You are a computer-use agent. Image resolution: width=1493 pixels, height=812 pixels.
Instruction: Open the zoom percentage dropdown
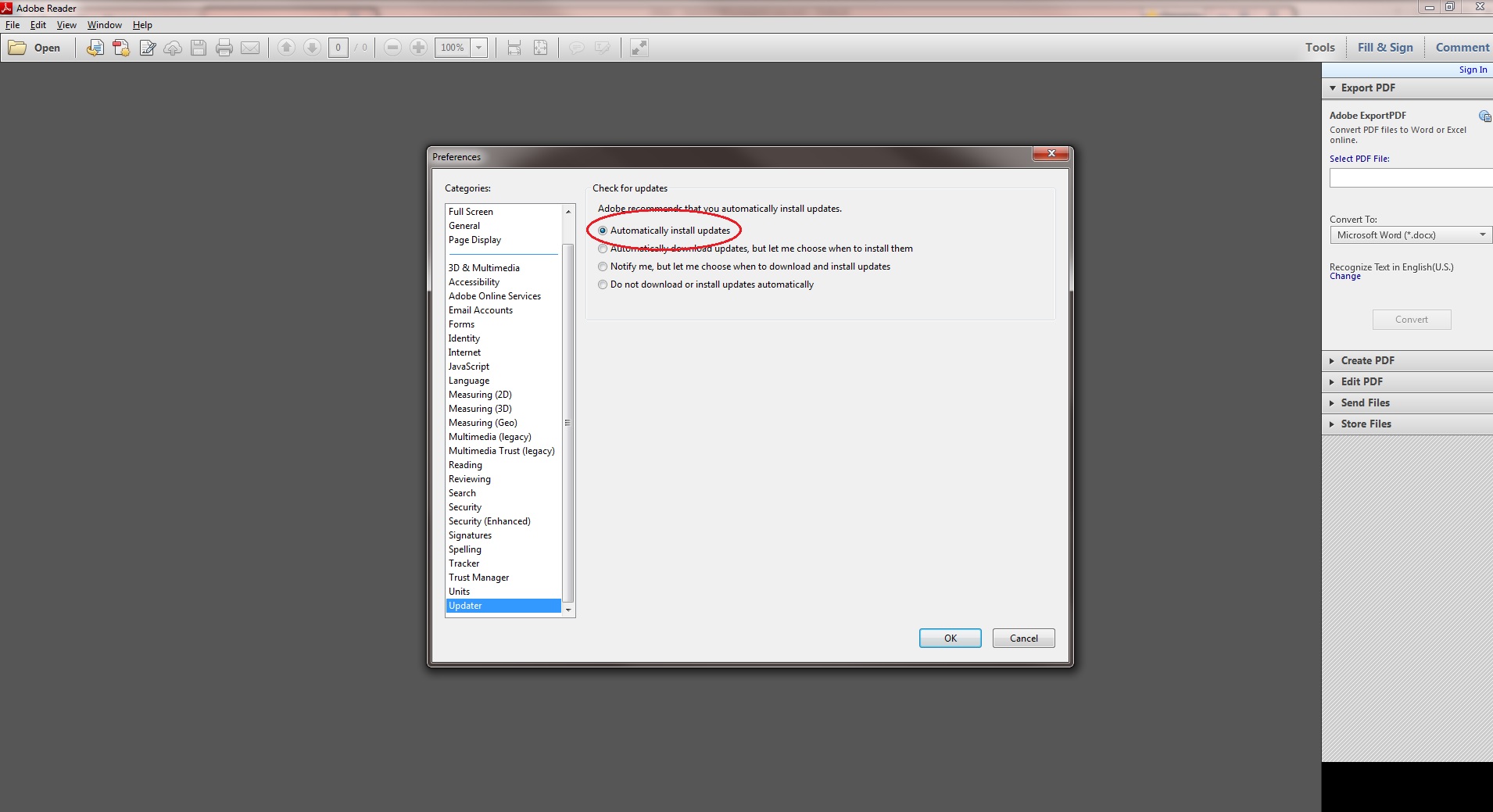tap(480, 48)
